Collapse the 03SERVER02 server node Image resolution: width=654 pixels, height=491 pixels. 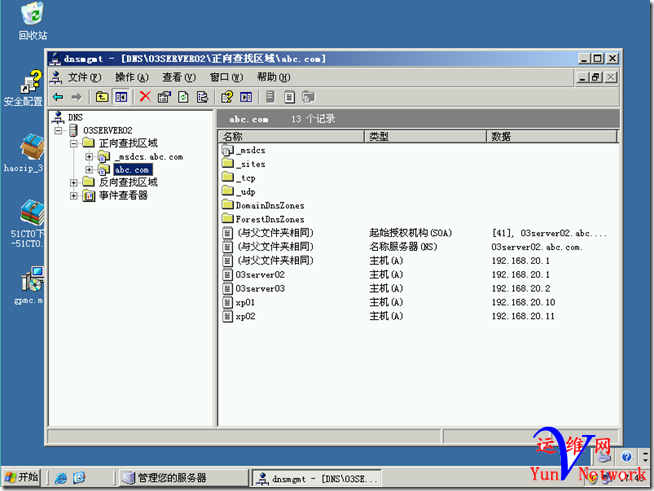[x=58, y=131]
